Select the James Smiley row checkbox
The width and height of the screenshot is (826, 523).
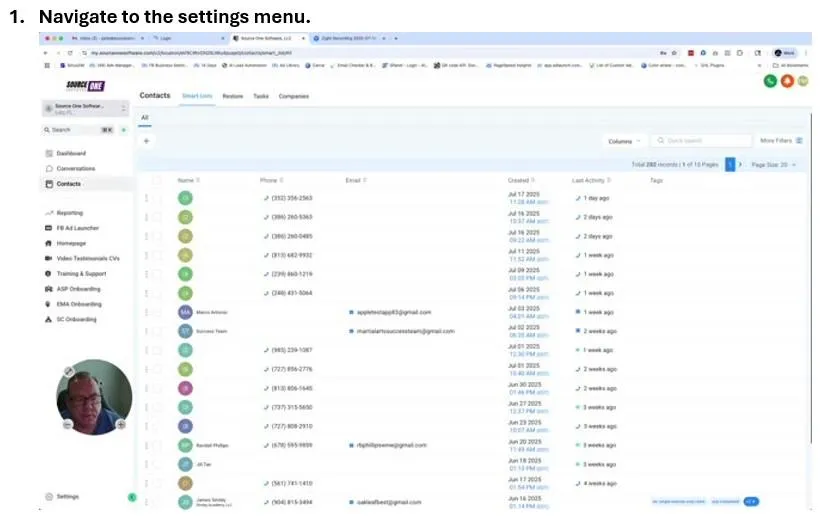tap(156, 502)
